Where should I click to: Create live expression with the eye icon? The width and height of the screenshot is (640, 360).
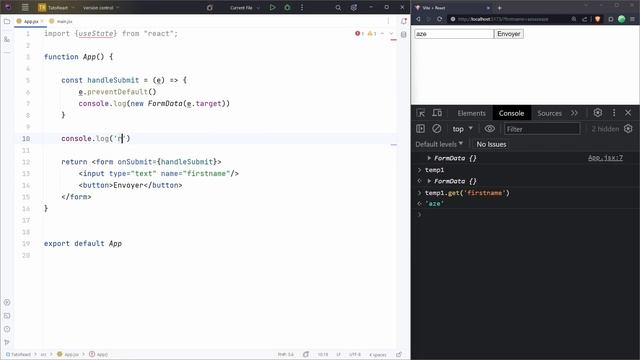point(489,129)
